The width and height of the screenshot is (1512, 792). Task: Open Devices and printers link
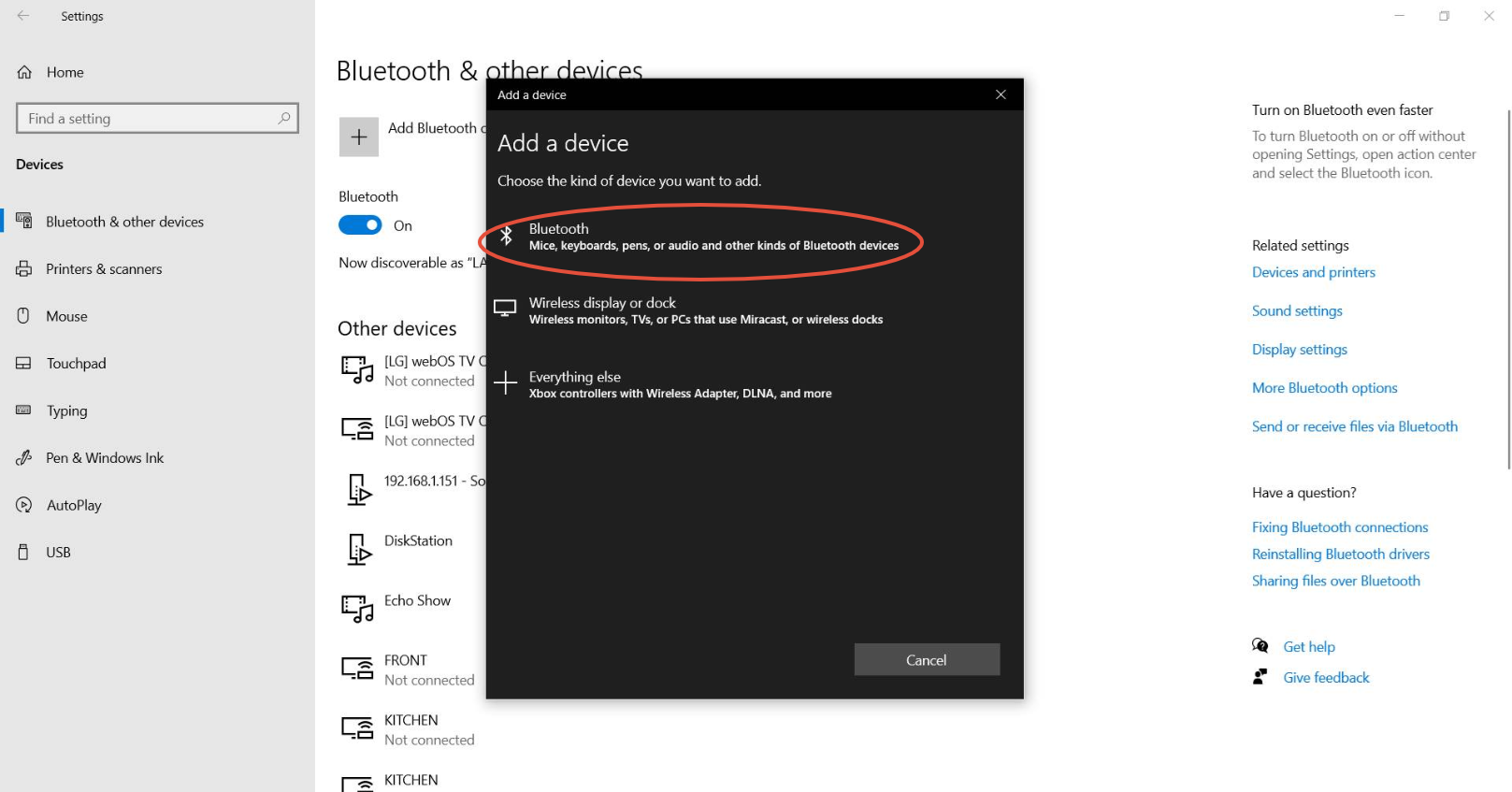click(1314, 272)
